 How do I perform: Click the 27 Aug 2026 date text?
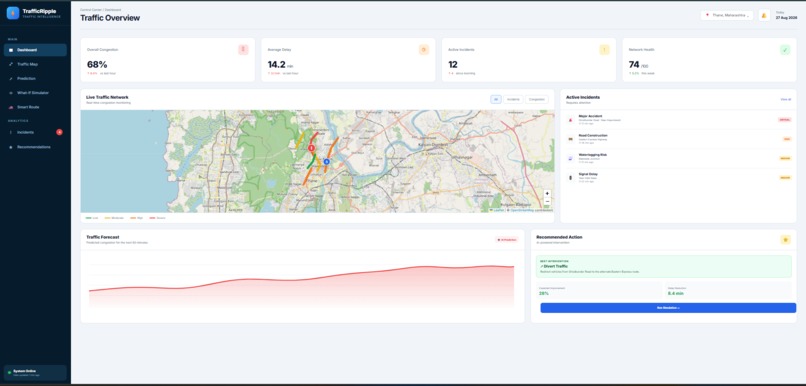[x=786, y=17]
